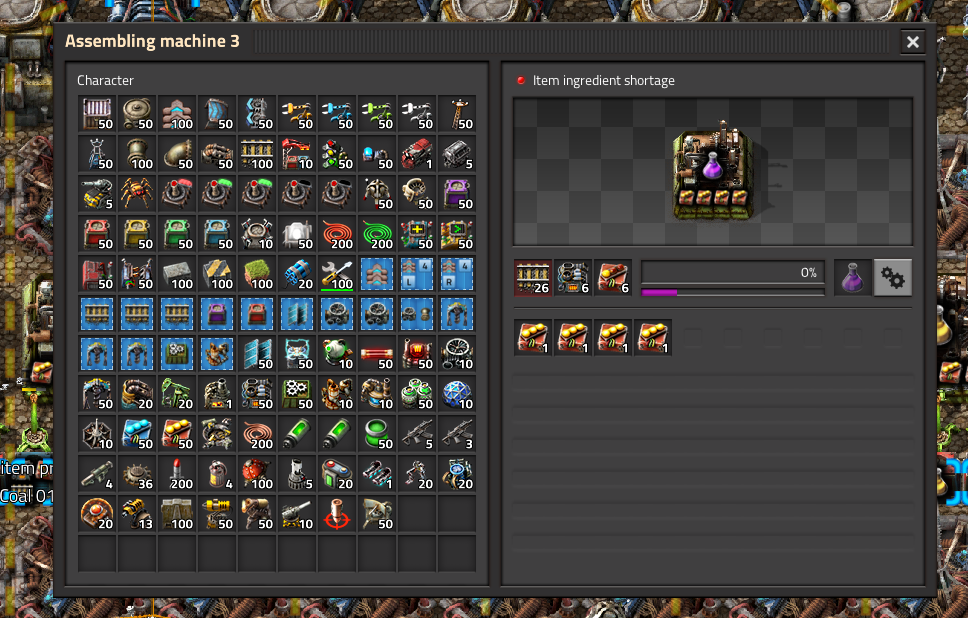The image size is (968, 618).
Task: Pick the blue fast inserter stack
Action: click(x=337, y=114)
